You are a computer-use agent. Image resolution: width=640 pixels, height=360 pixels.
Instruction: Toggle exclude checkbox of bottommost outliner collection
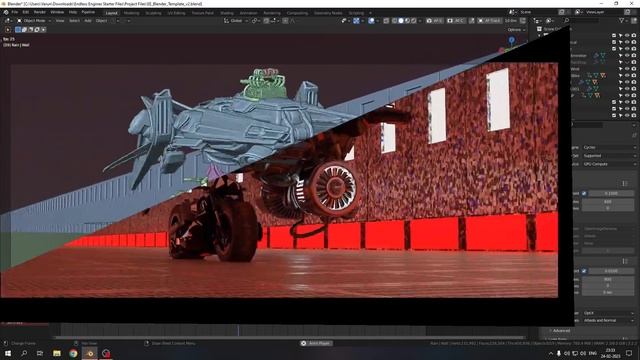614,115
